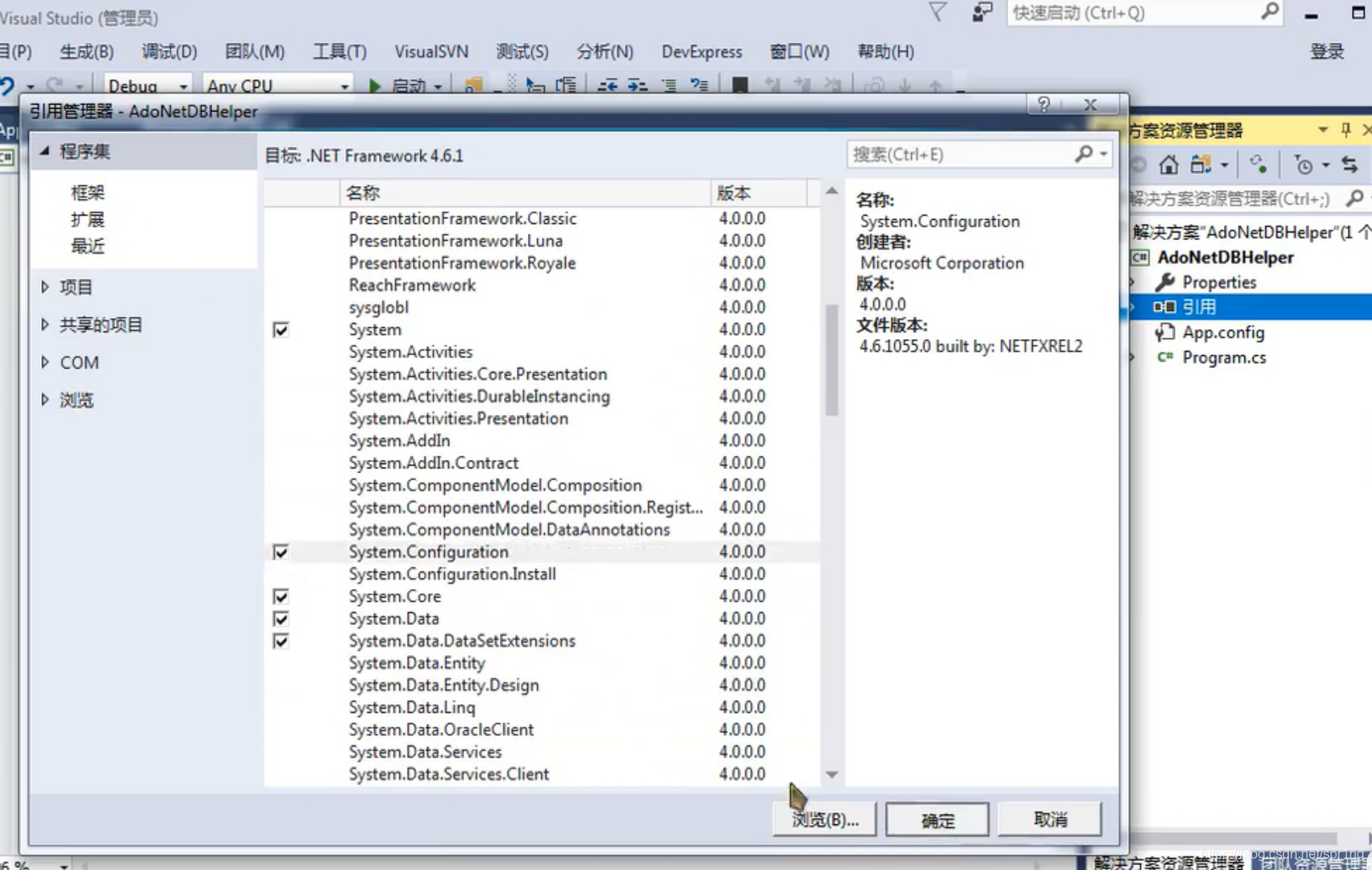This screenshot has width=1372, height=870.
Task: Click the 确定 button
Action: pos(937,819)
